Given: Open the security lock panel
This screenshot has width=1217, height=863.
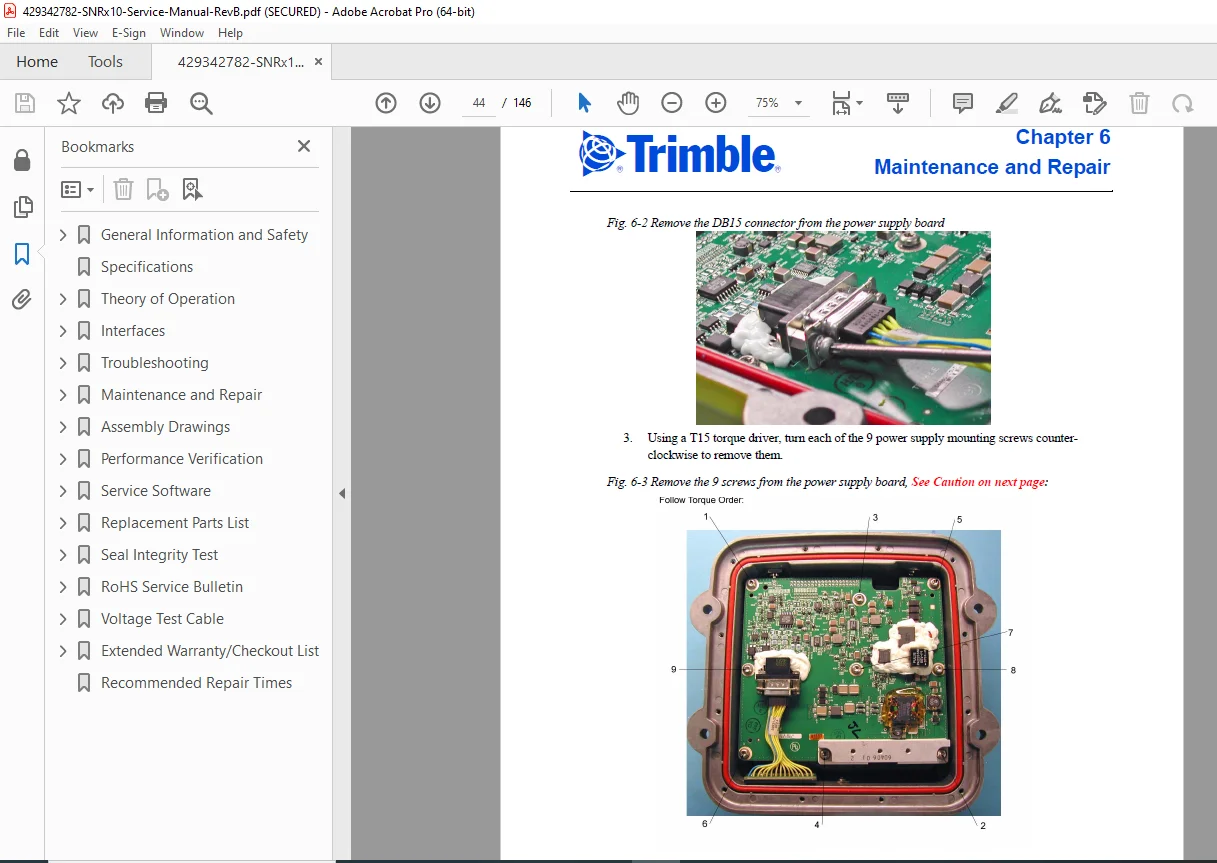Looking at the screenshot, I should [x=22, y=160].
